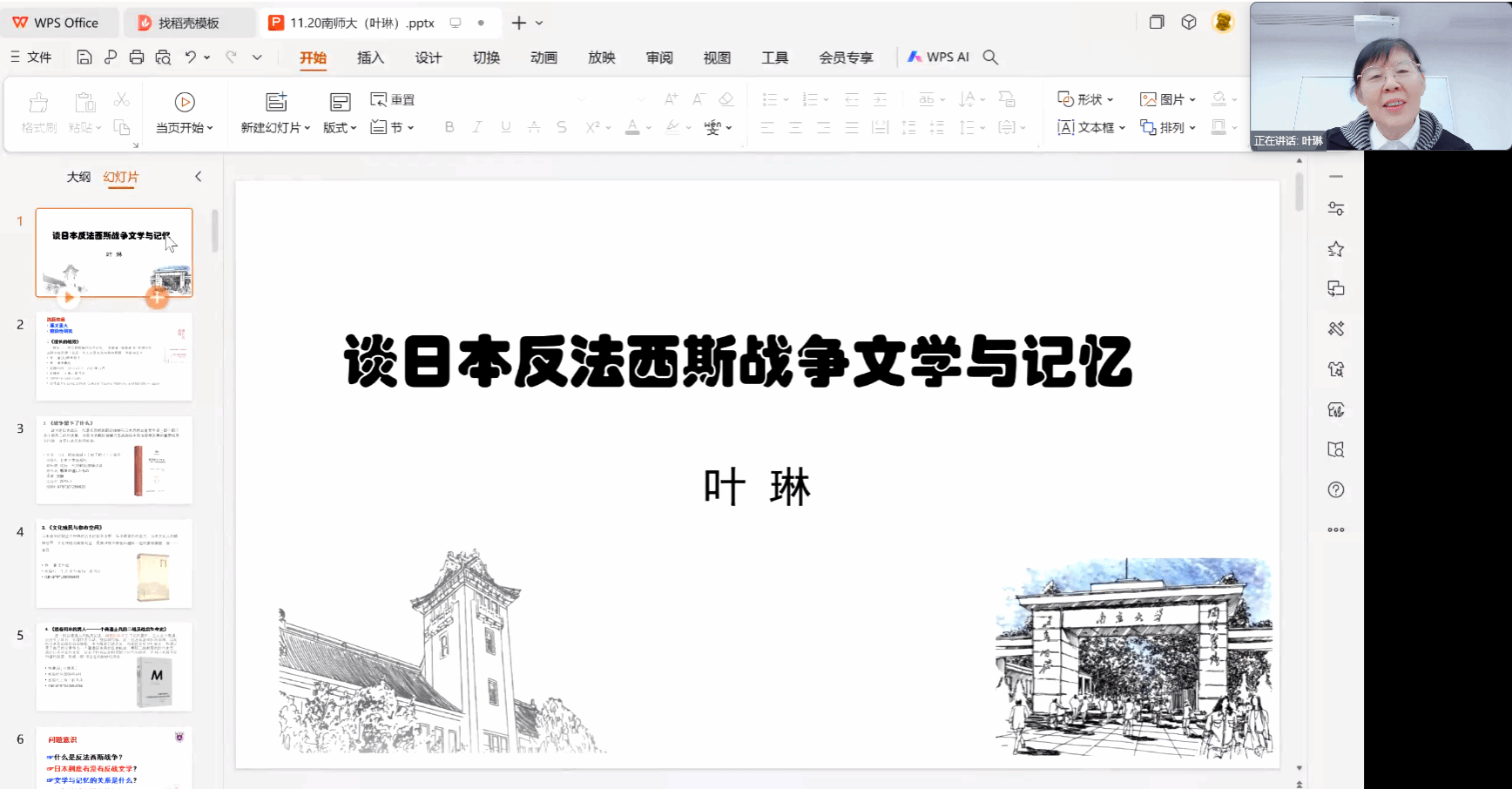Collapse the slide thumbnail panel

pyautogui.click(x=199, y=177)
